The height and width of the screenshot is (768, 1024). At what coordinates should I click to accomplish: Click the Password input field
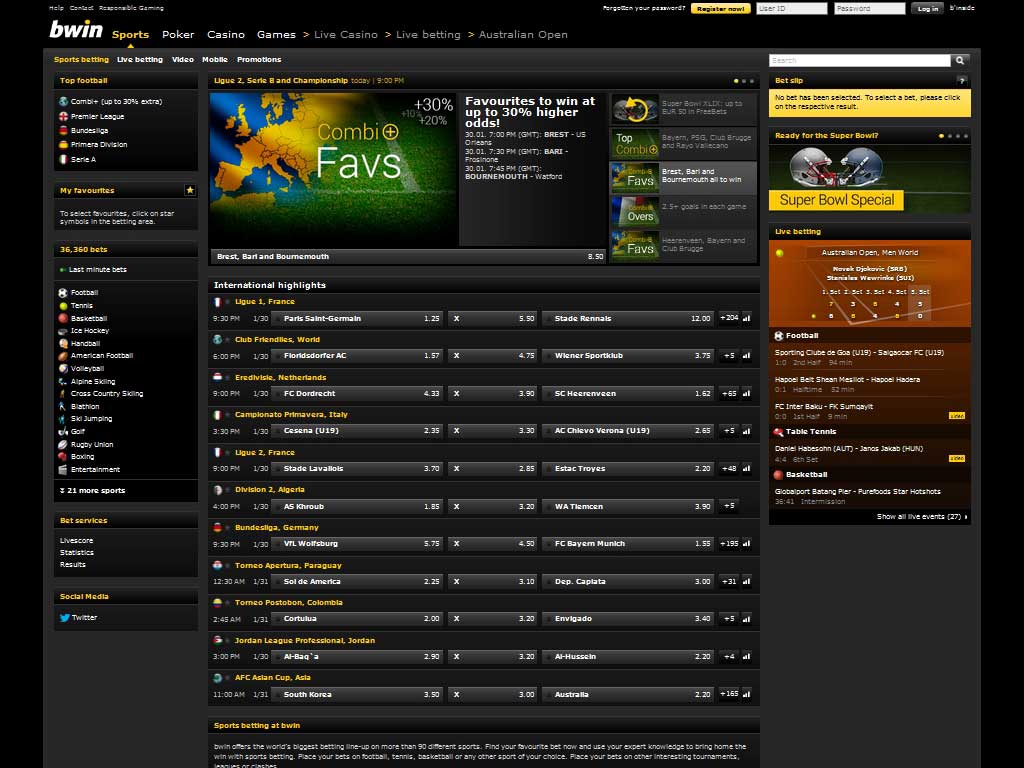[870, 8]
